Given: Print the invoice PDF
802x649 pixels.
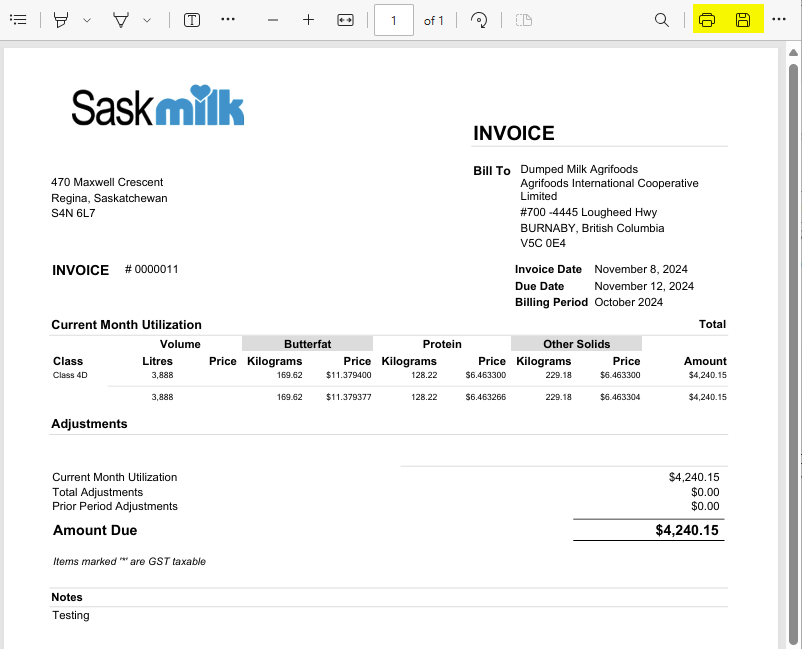Looking at the screenshot, I should (x=707, y=20).
